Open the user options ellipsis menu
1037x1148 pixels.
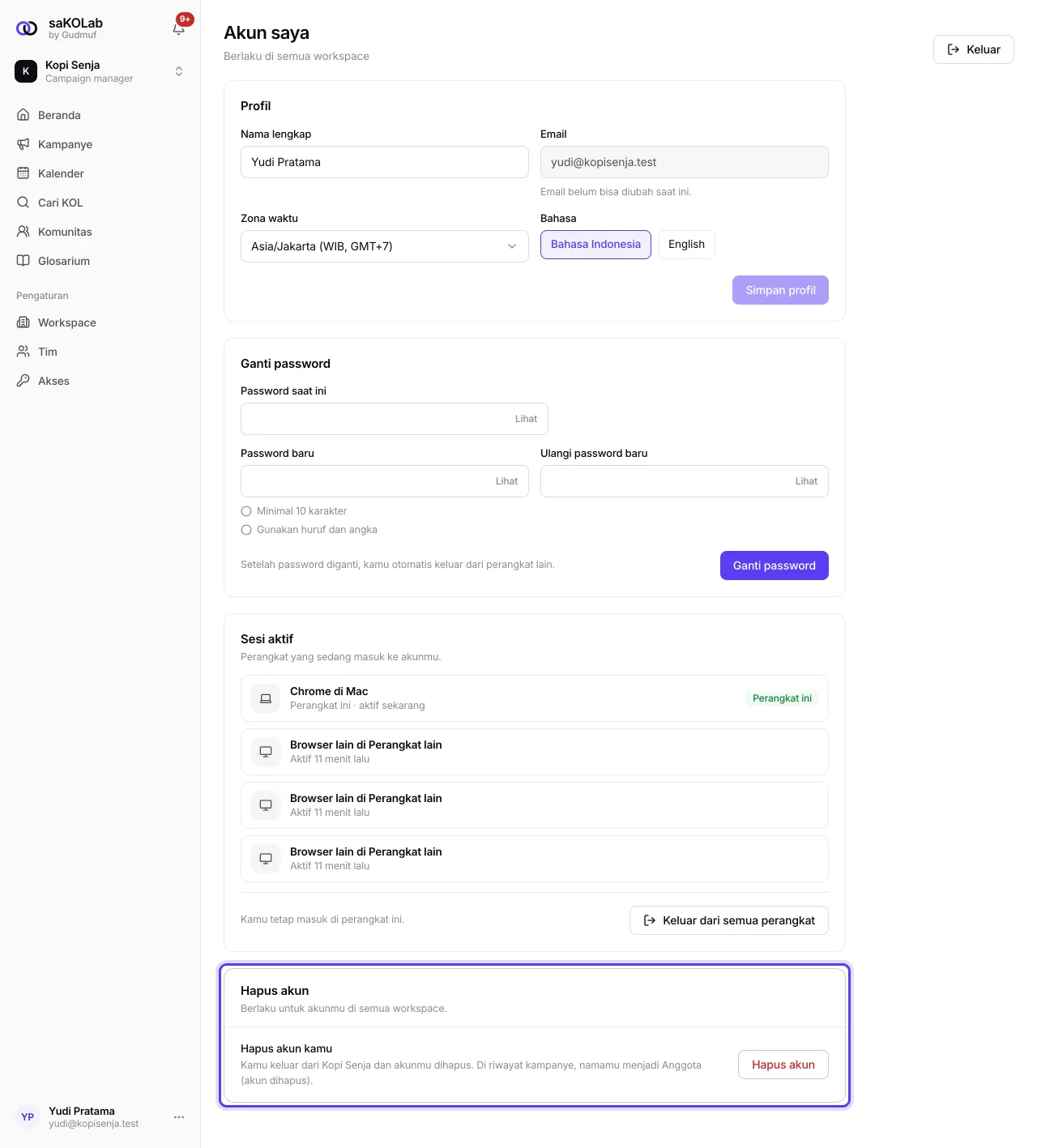(179, 1116)
